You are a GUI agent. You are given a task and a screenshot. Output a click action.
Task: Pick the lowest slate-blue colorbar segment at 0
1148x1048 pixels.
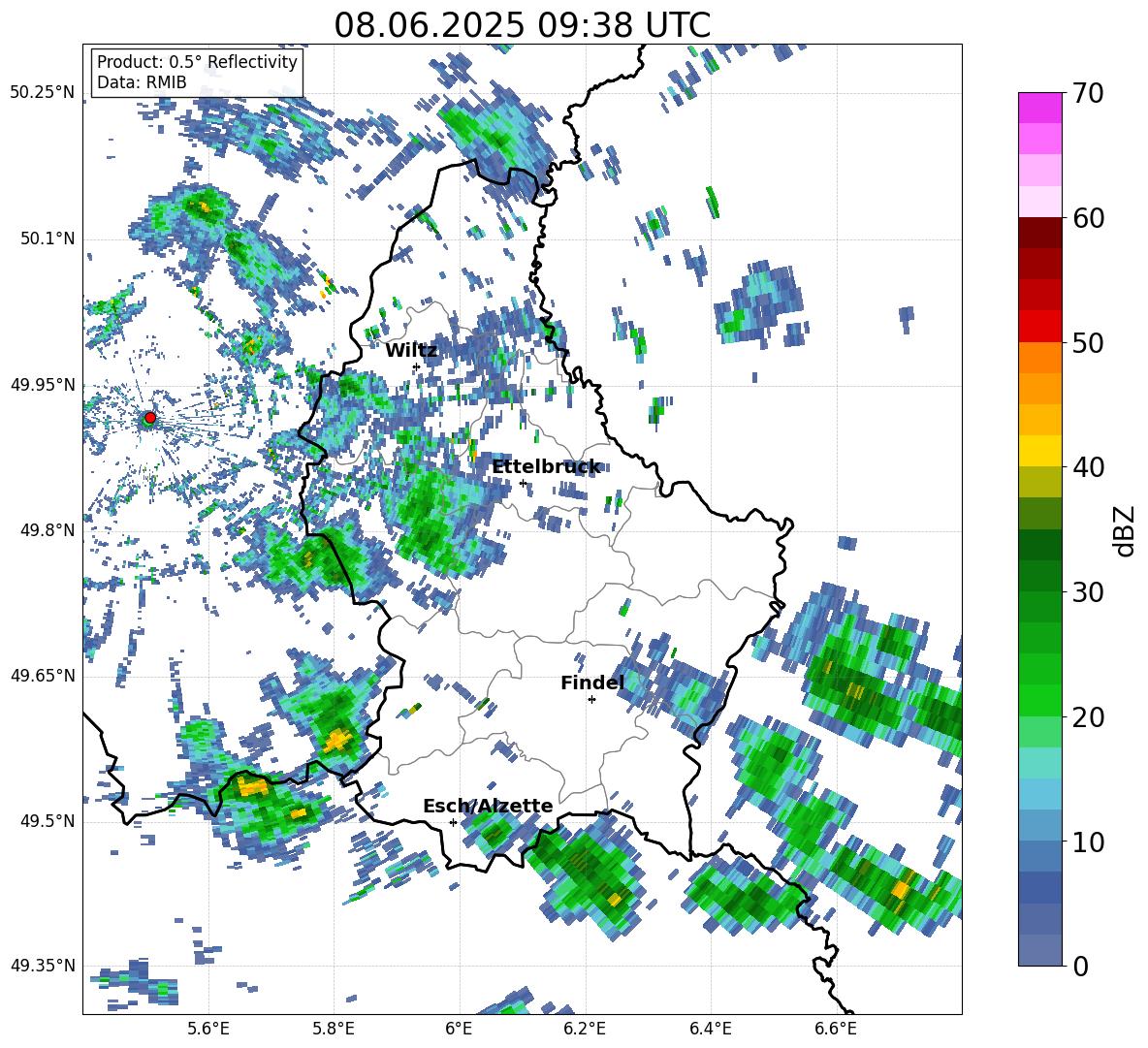click(x=1039, y=950)
